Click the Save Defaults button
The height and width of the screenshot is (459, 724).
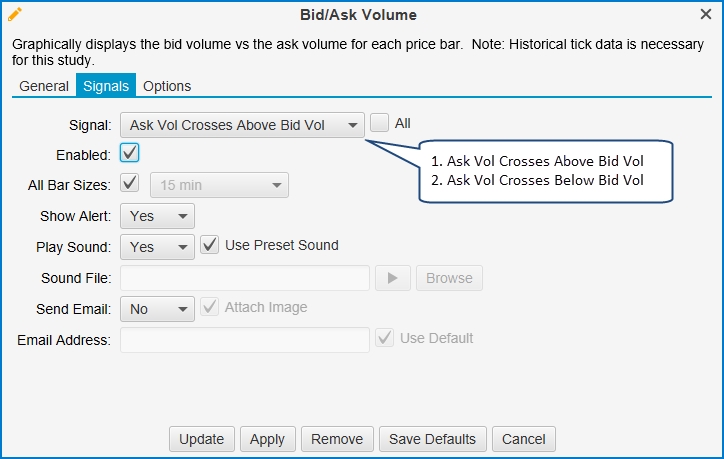click(x=433, y=439)
